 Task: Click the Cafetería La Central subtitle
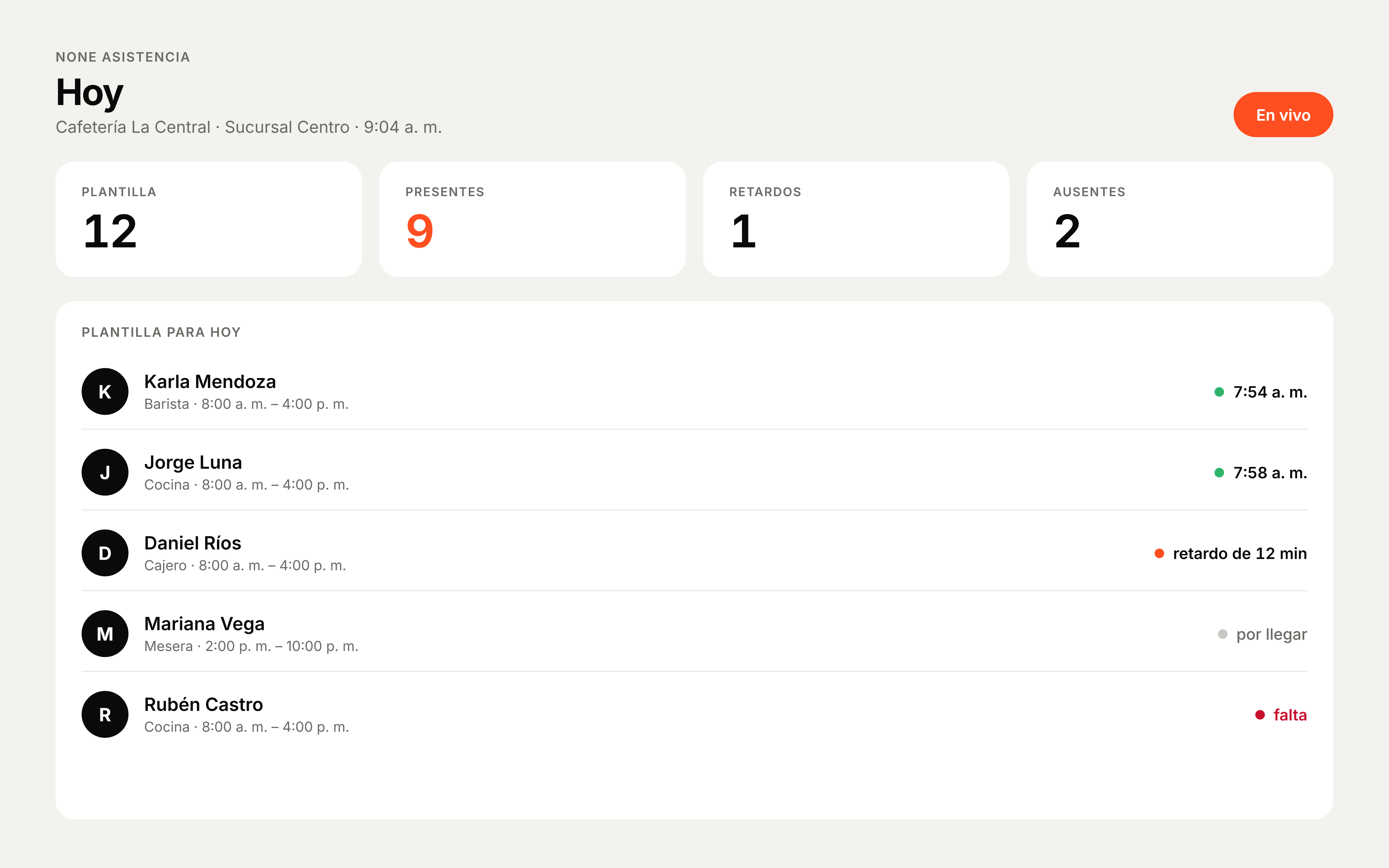click(249, 127)
